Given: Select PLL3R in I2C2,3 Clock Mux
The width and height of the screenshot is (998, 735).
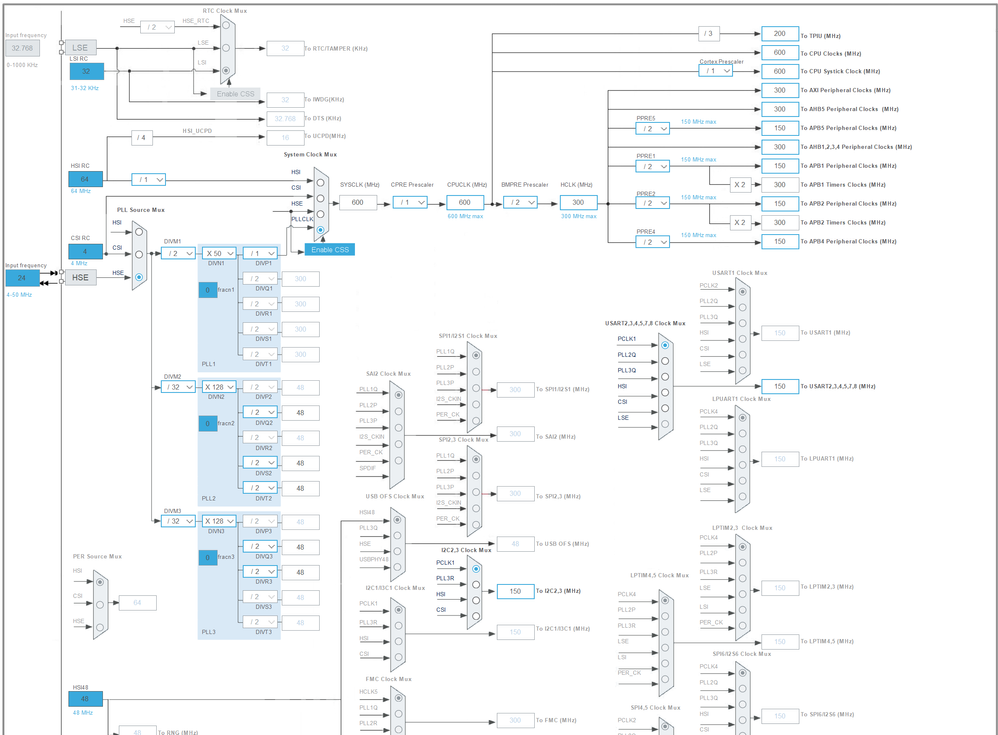Looking at the screenshot, I should coord(476,584).
